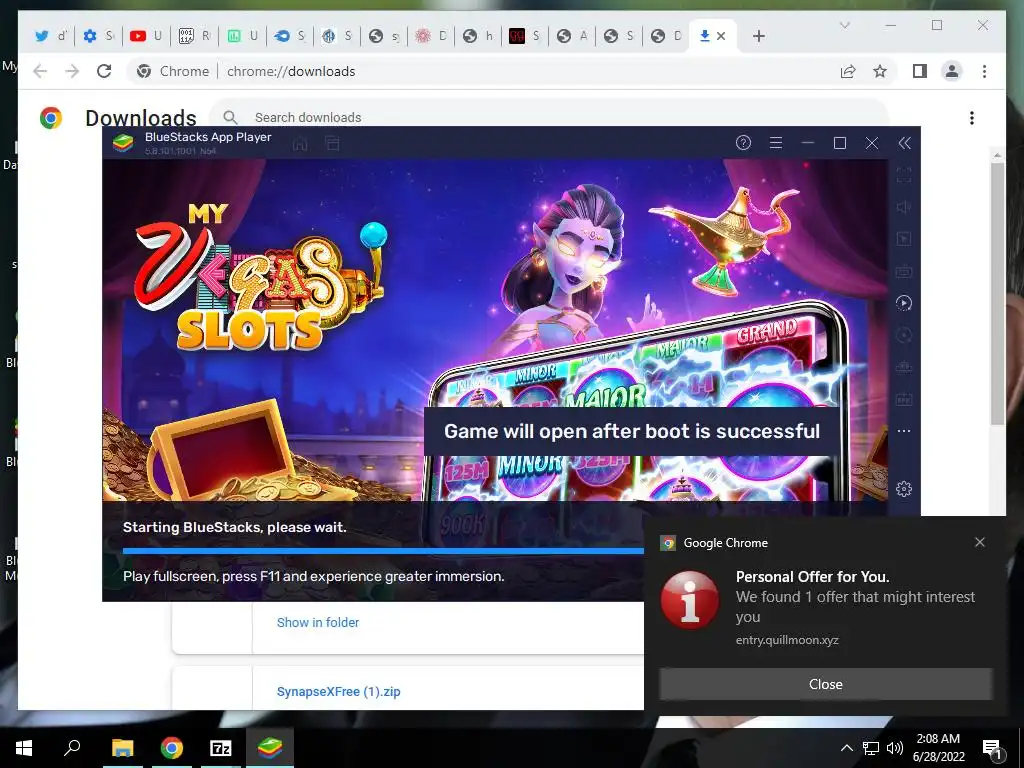The height and width of the screenshot is (768, 1024).
Task: Open the BlueStacks three-dots more options
Action: pyautogui.click(x=904, y=431)
